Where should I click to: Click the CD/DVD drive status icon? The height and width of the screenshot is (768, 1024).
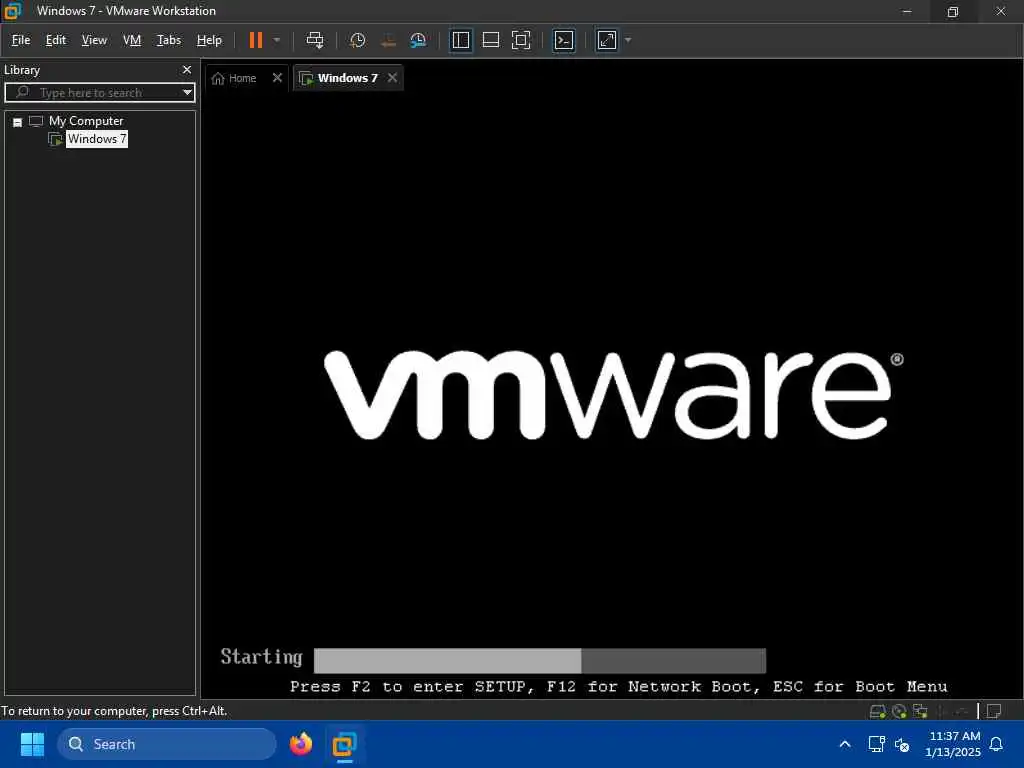pyautogui.click(x=899, y=711)
